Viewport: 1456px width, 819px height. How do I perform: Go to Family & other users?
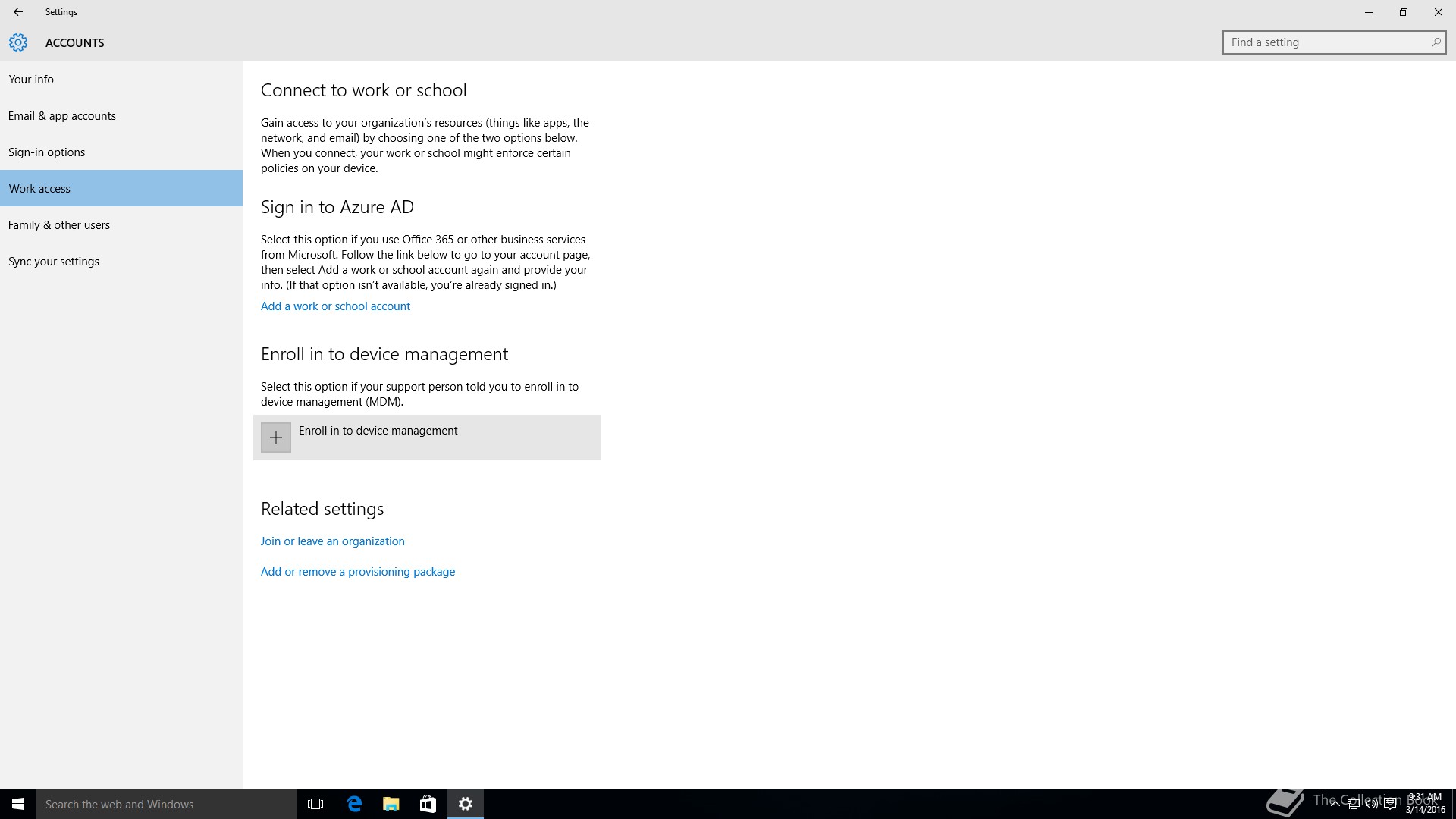tap(59, 224)
